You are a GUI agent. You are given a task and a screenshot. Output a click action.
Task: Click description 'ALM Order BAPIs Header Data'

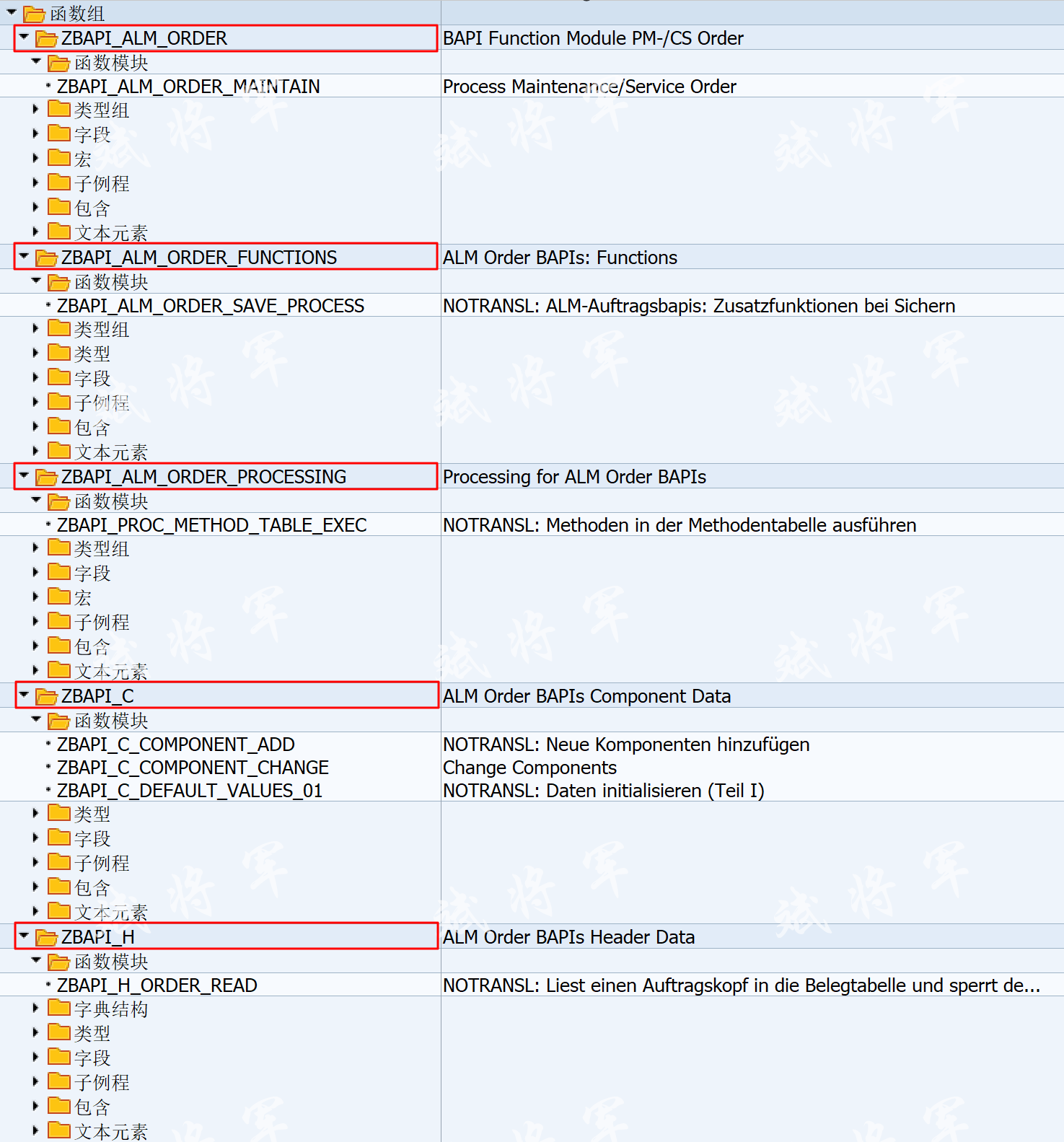pyautogui.click(x=568, y=937)
